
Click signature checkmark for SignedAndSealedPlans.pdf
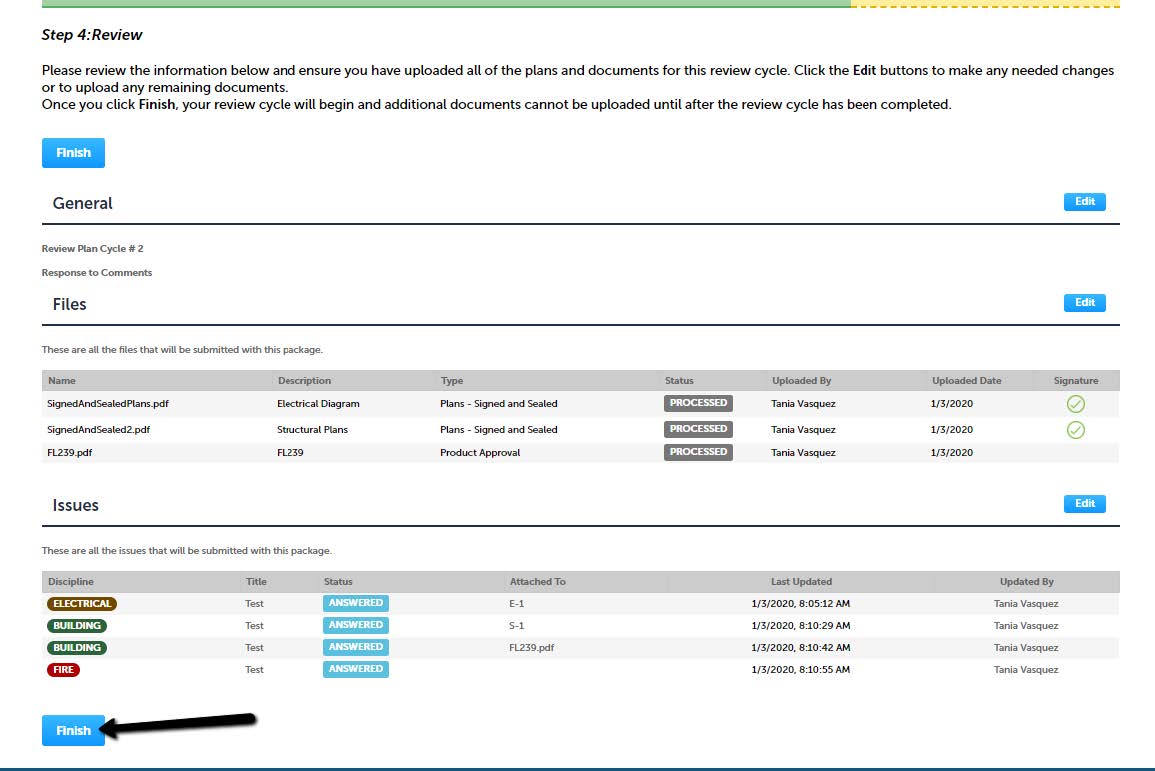pos(1075,404)
